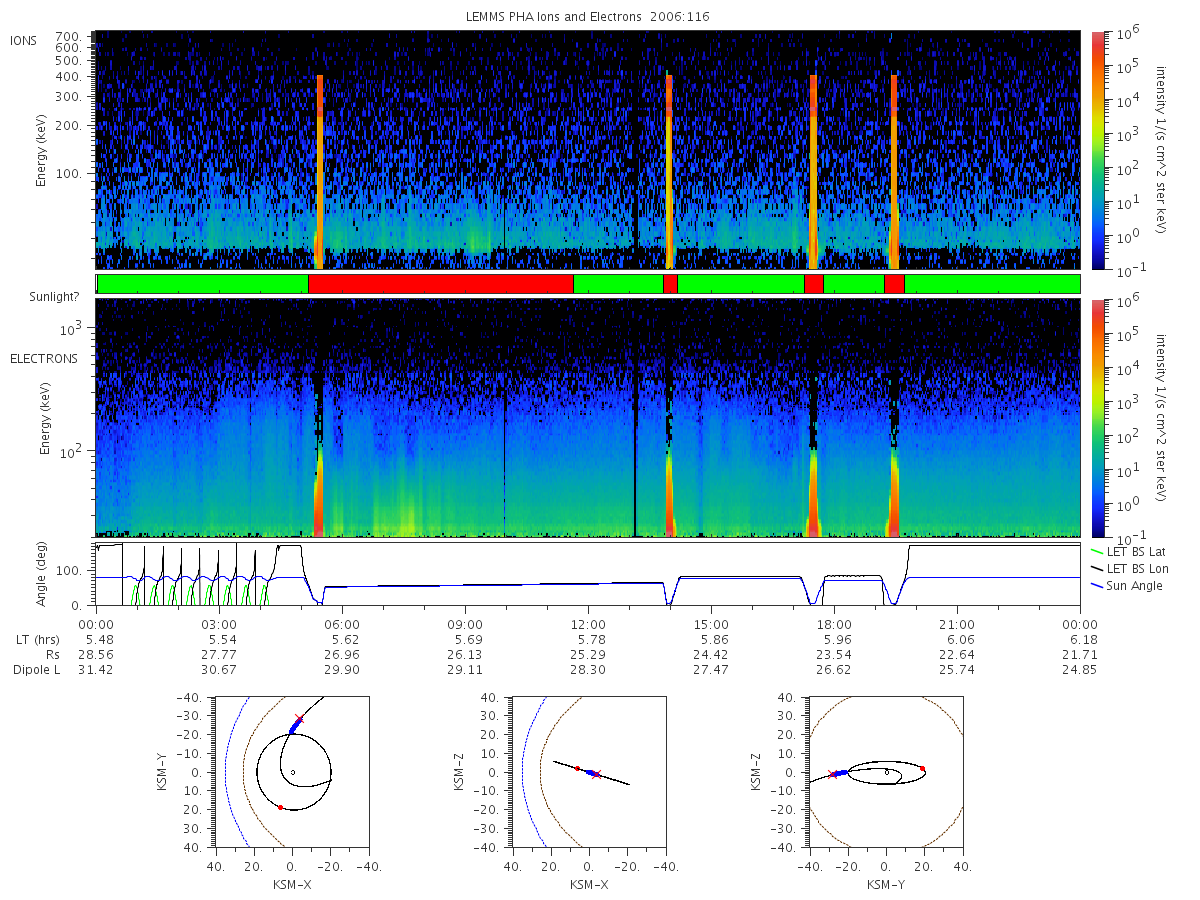Click the Dipole L value '24.85'
The width and height of the screenshot is (1200, 900).
coord(1080,669)
